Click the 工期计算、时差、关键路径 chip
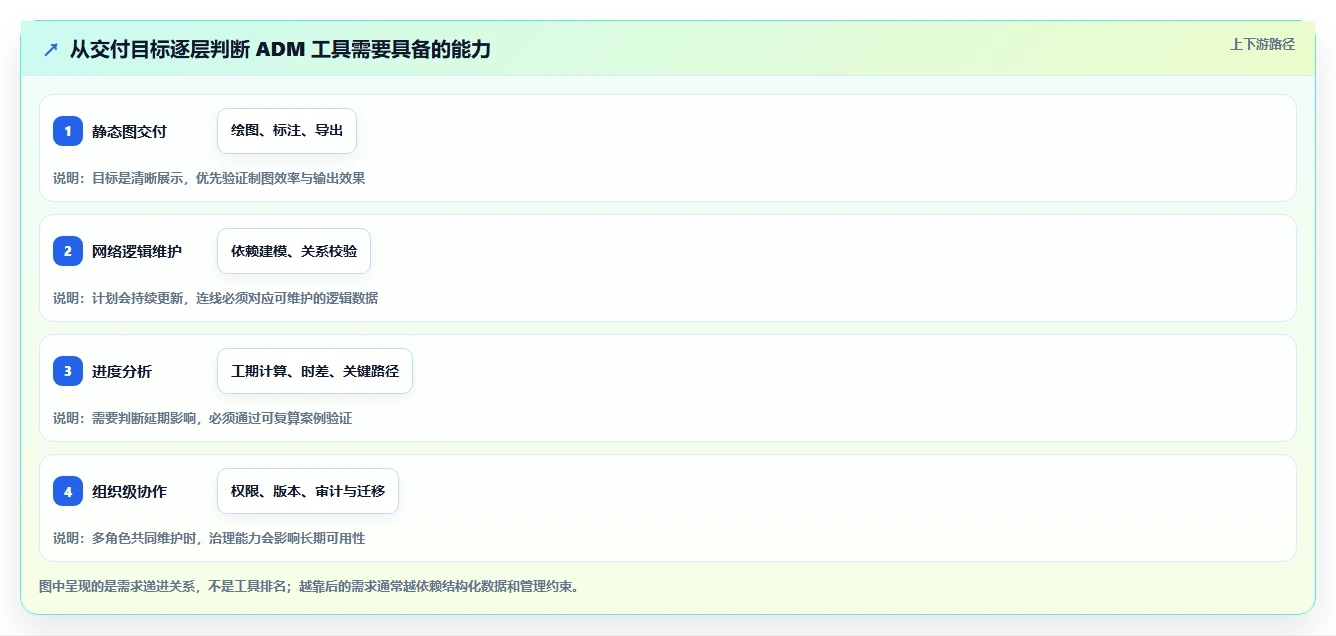This screenshot has height=636, width=1336. tap(315, 371)
